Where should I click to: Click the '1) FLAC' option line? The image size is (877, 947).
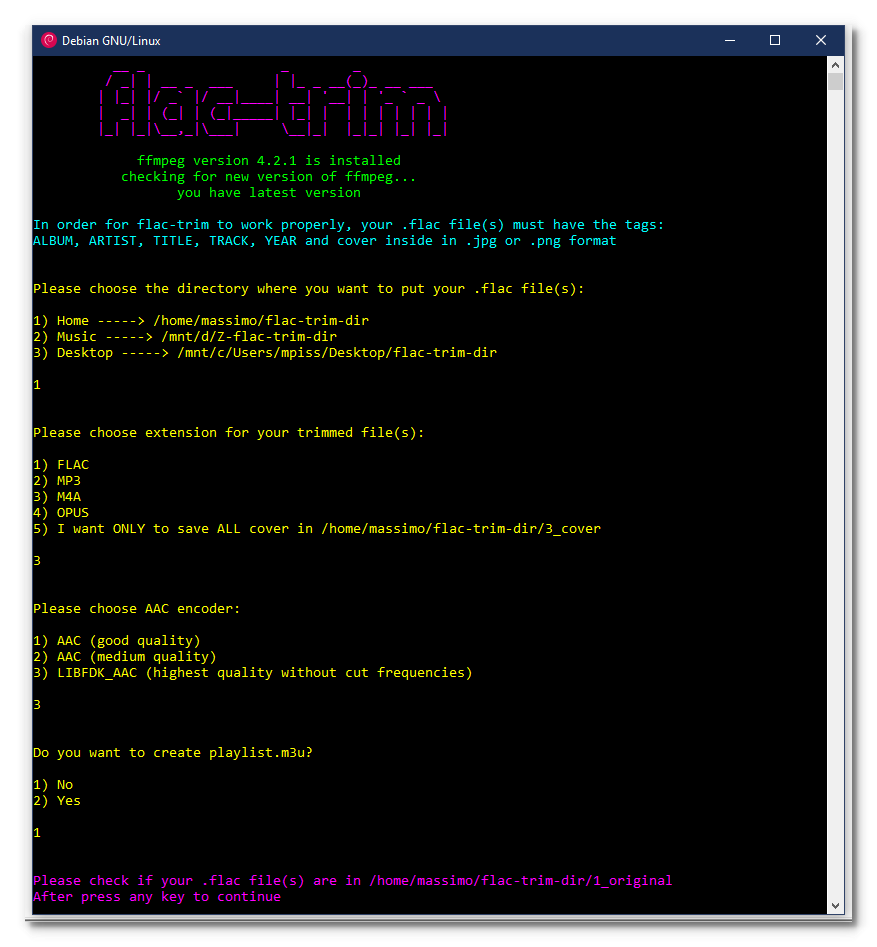tap(61, 465)
